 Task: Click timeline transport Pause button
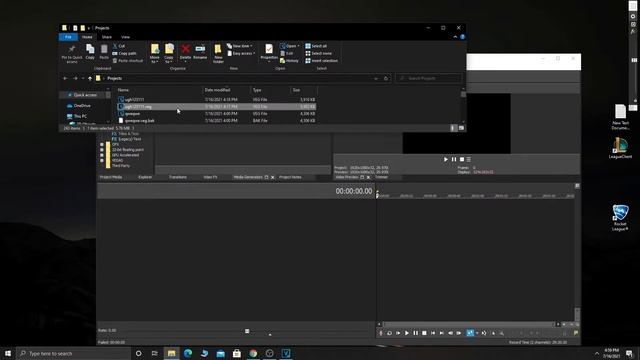click(x=416, y=333)
